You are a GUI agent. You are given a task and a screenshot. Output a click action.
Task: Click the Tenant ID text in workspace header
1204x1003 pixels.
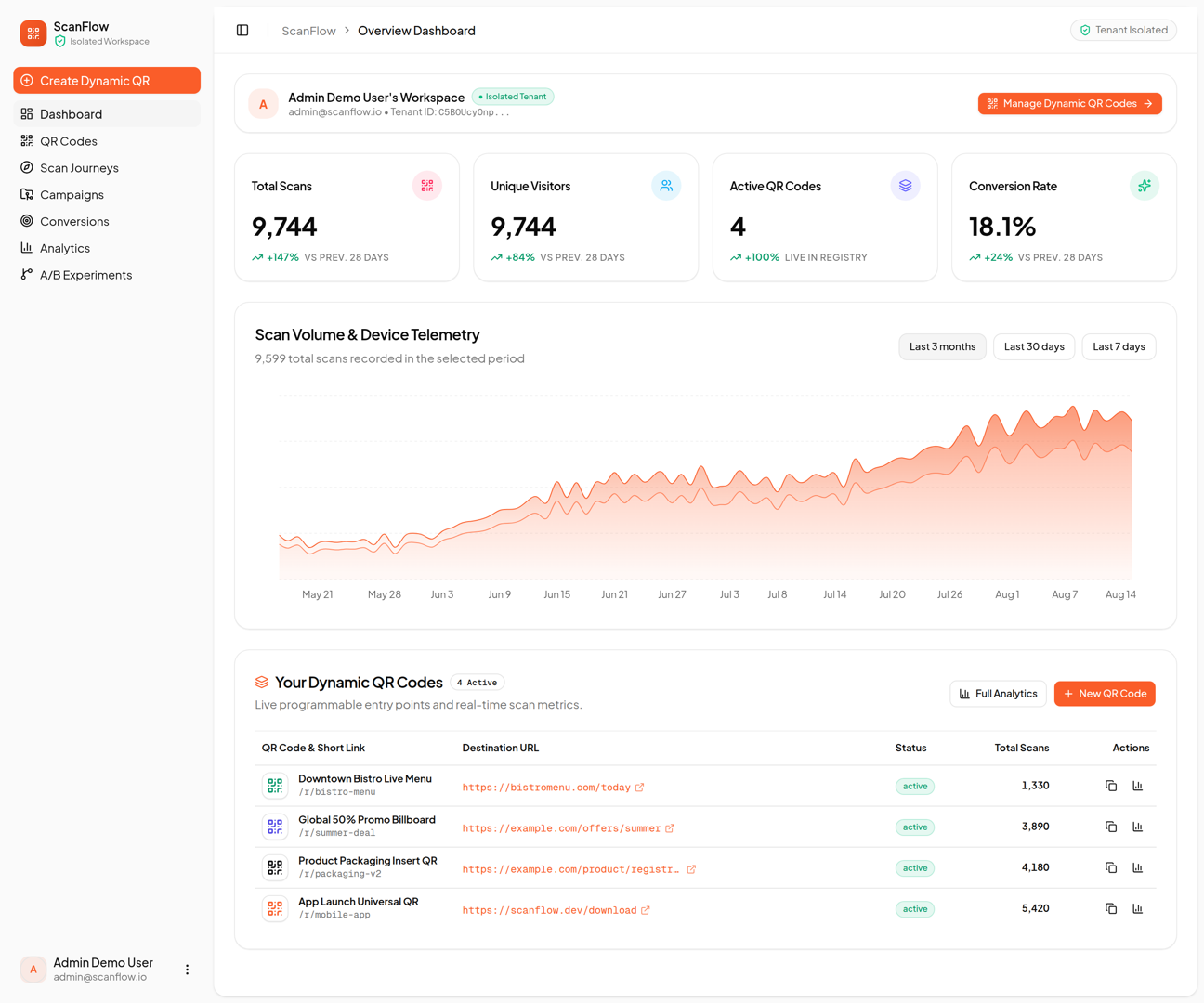pyautogui.click(x=450, y=112)
